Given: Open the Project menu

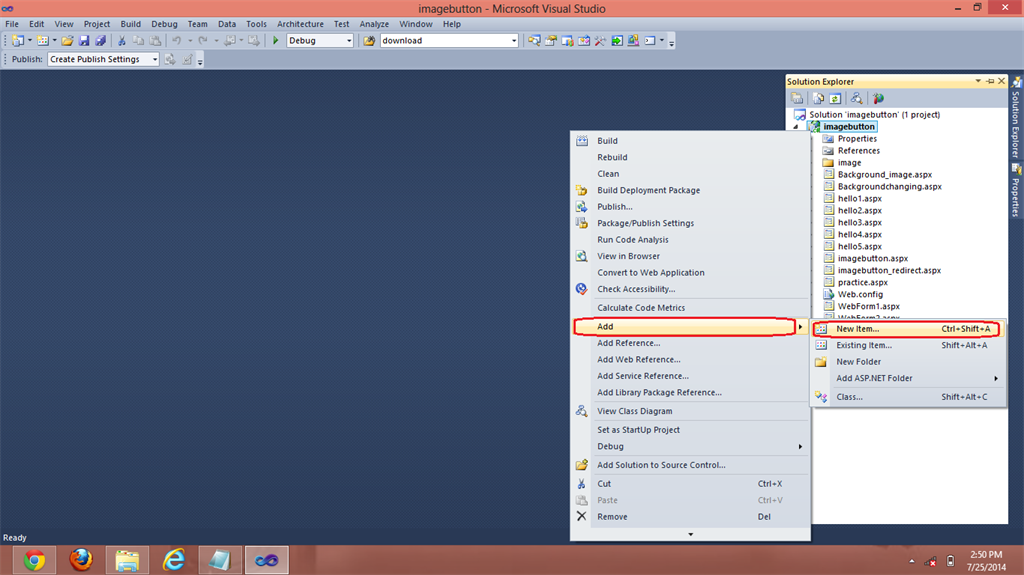Looking at the screenshot, I should tap(97, 24).
